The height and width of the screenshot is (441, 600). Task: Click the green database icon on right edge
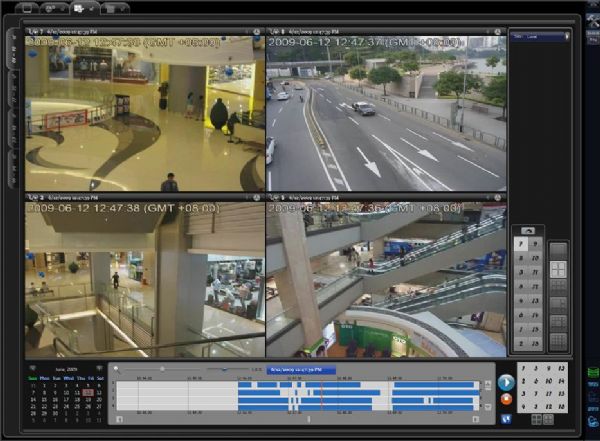click(591, 372)
